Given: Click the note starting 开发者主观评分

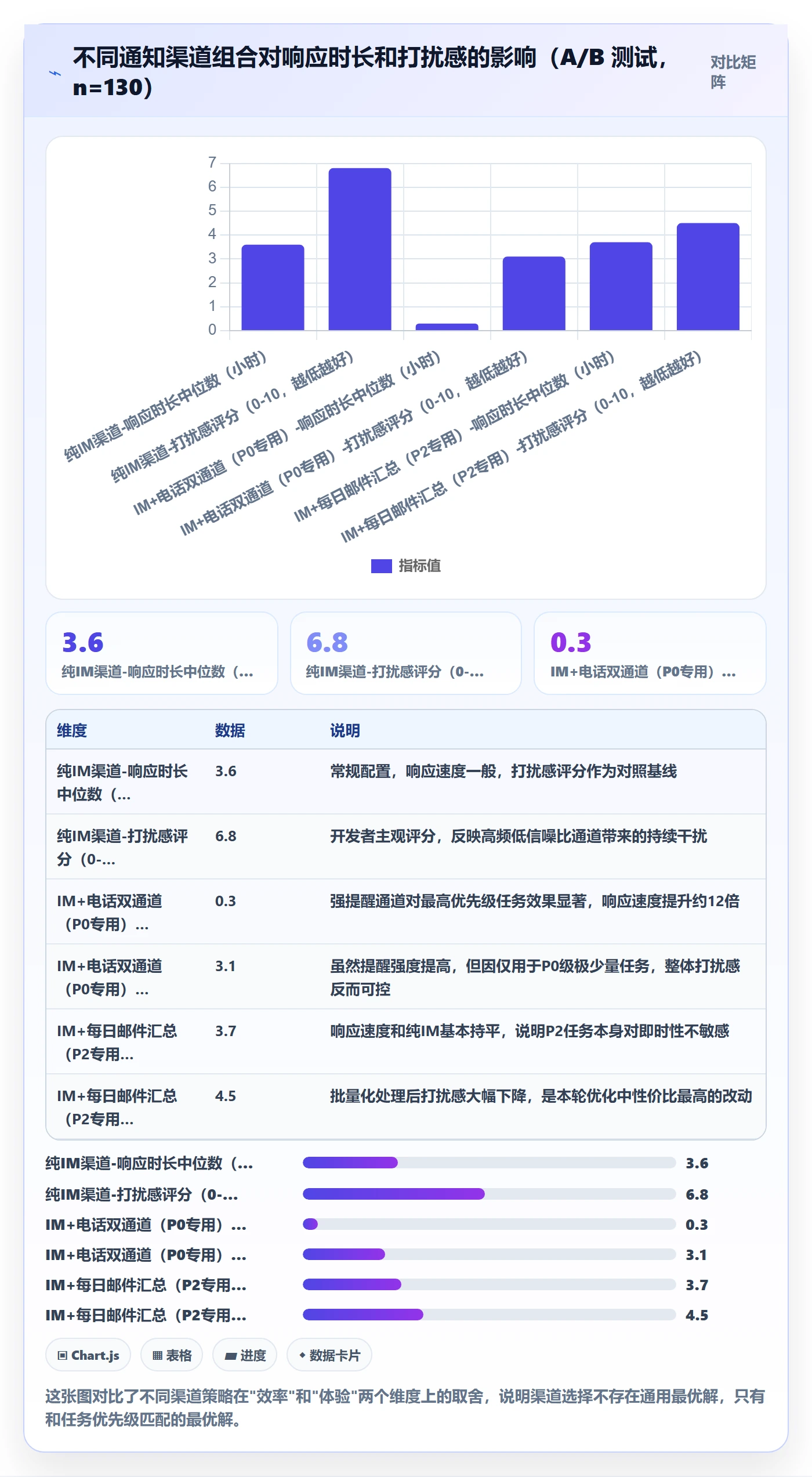Looking at the screenshot, I should coord(519,836).
